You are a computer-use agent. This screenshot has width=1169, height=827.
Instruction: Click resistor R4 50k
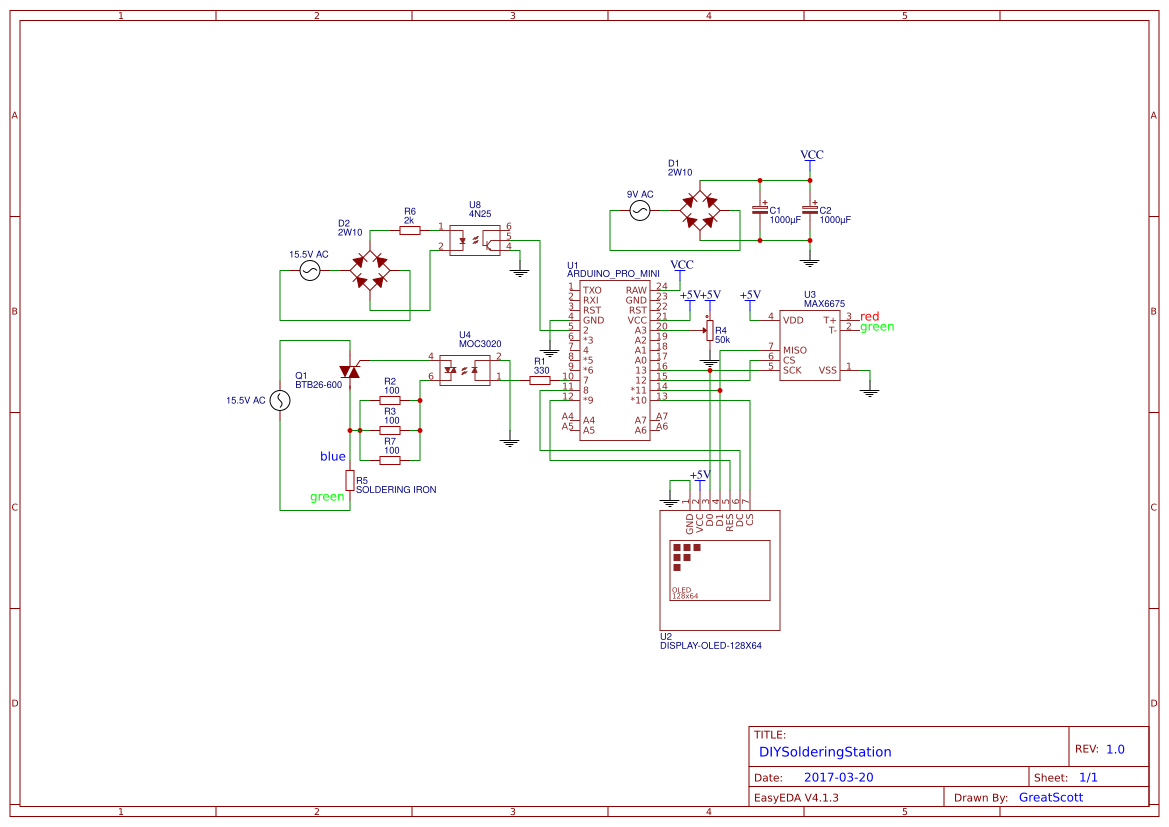pos(710,331)
